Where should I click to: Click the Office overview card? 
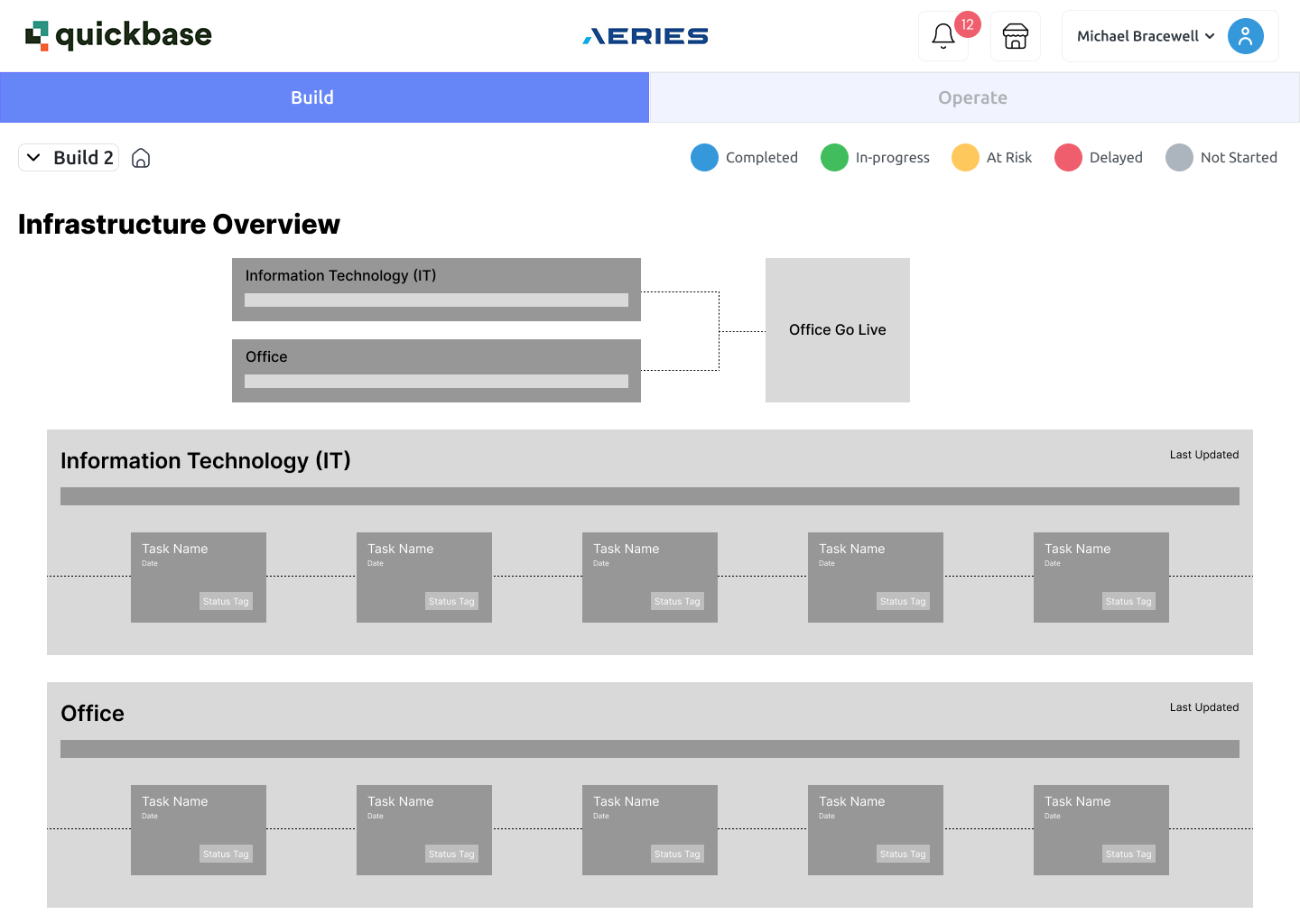click(436, 371)
